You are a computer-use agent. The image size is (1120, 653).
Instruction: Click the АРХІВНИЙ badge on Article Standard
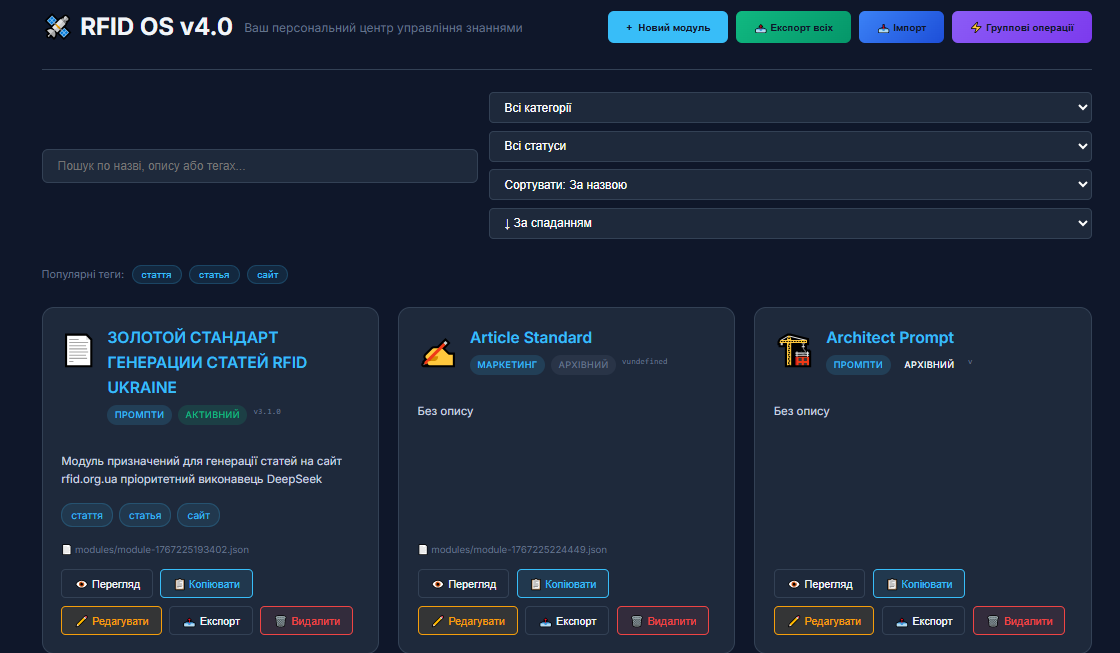(x=583, y=364)
